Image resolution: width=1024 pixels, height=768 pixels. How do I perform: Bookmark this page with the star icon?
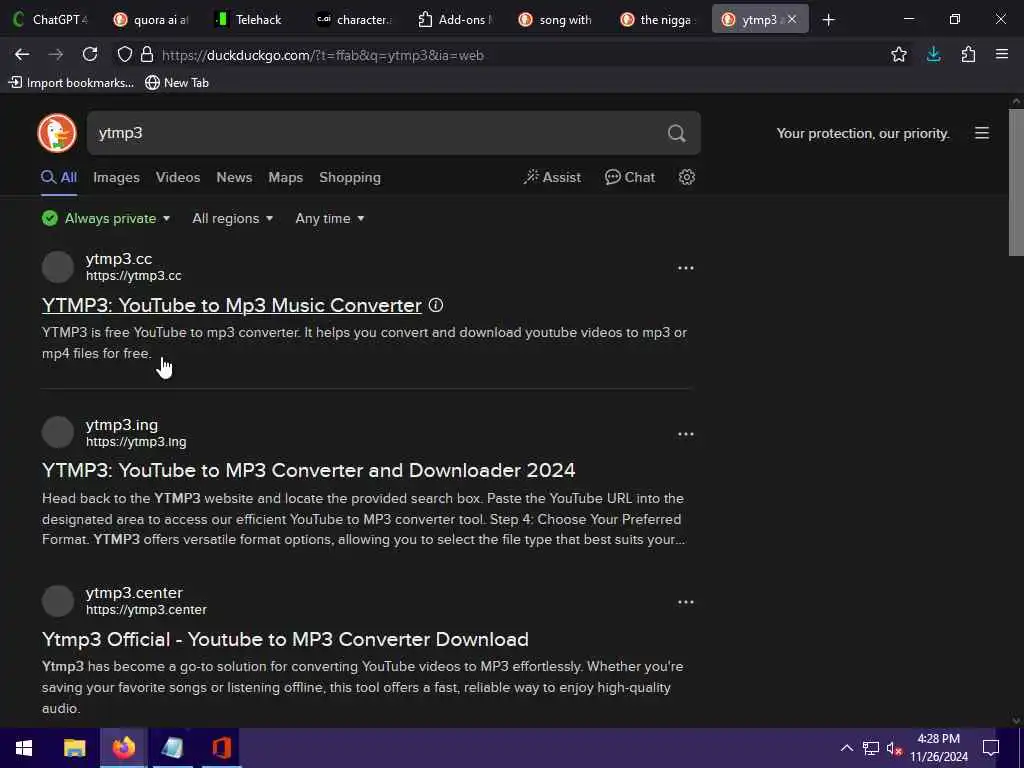coord(899,55)
